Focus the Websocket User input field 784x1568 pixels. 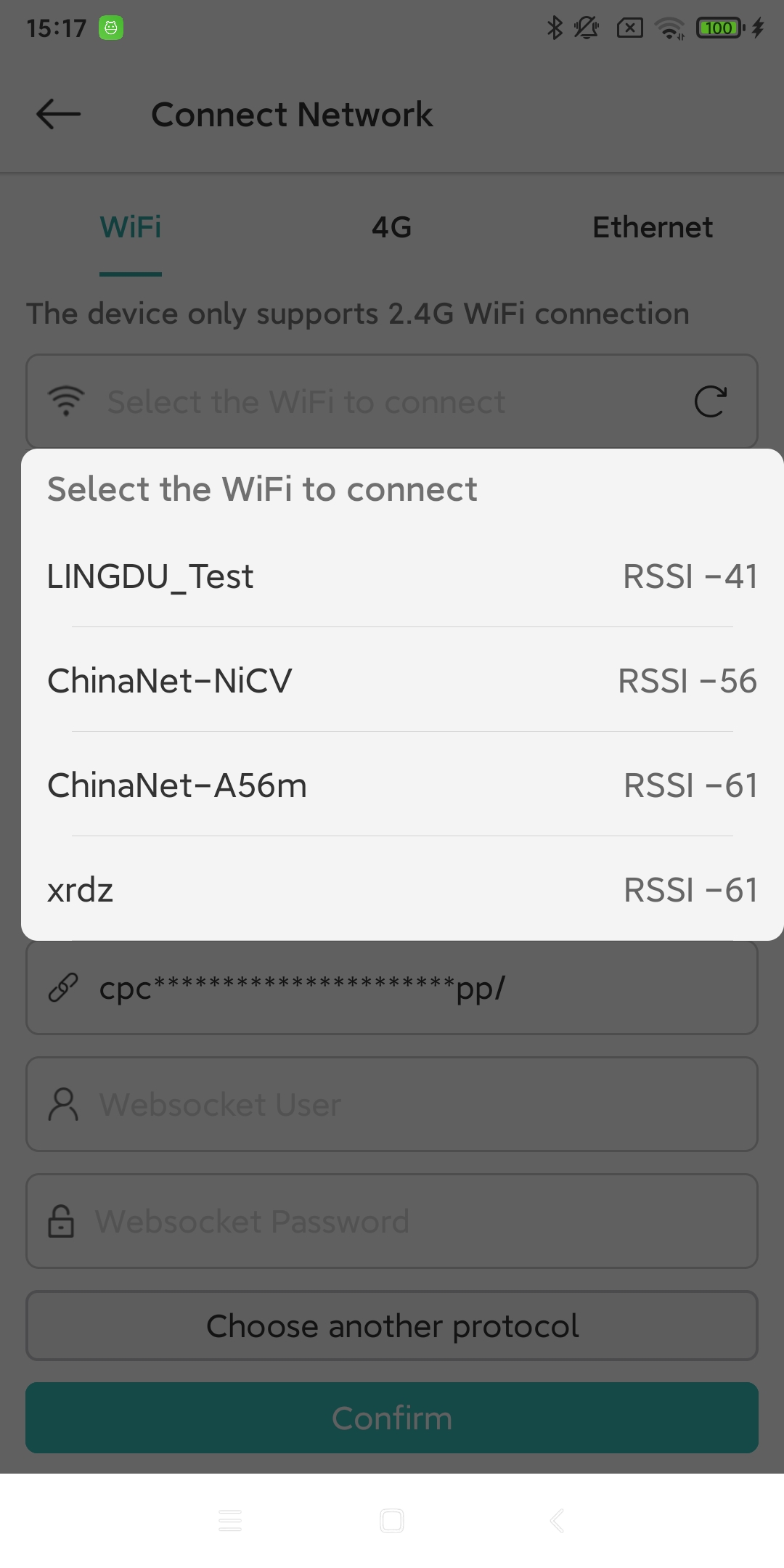point(421,1104)
